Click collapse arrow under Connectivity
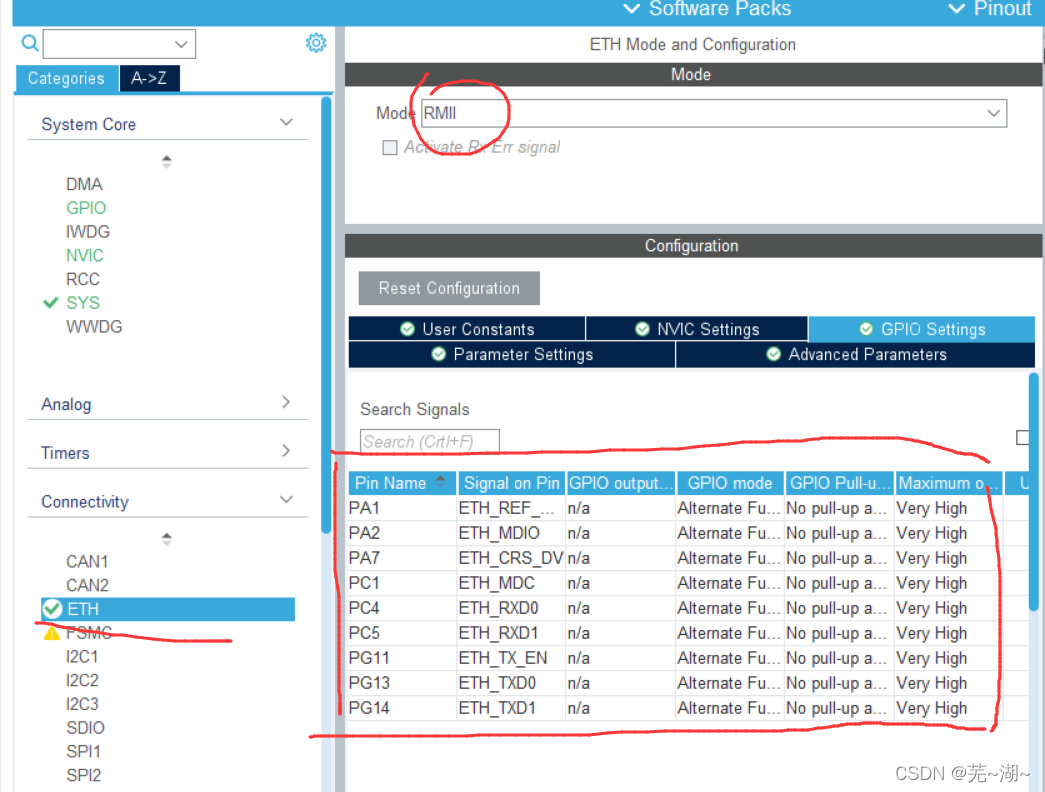The width and height of the screenshot is (1045, 792). (x=167, y=538)
